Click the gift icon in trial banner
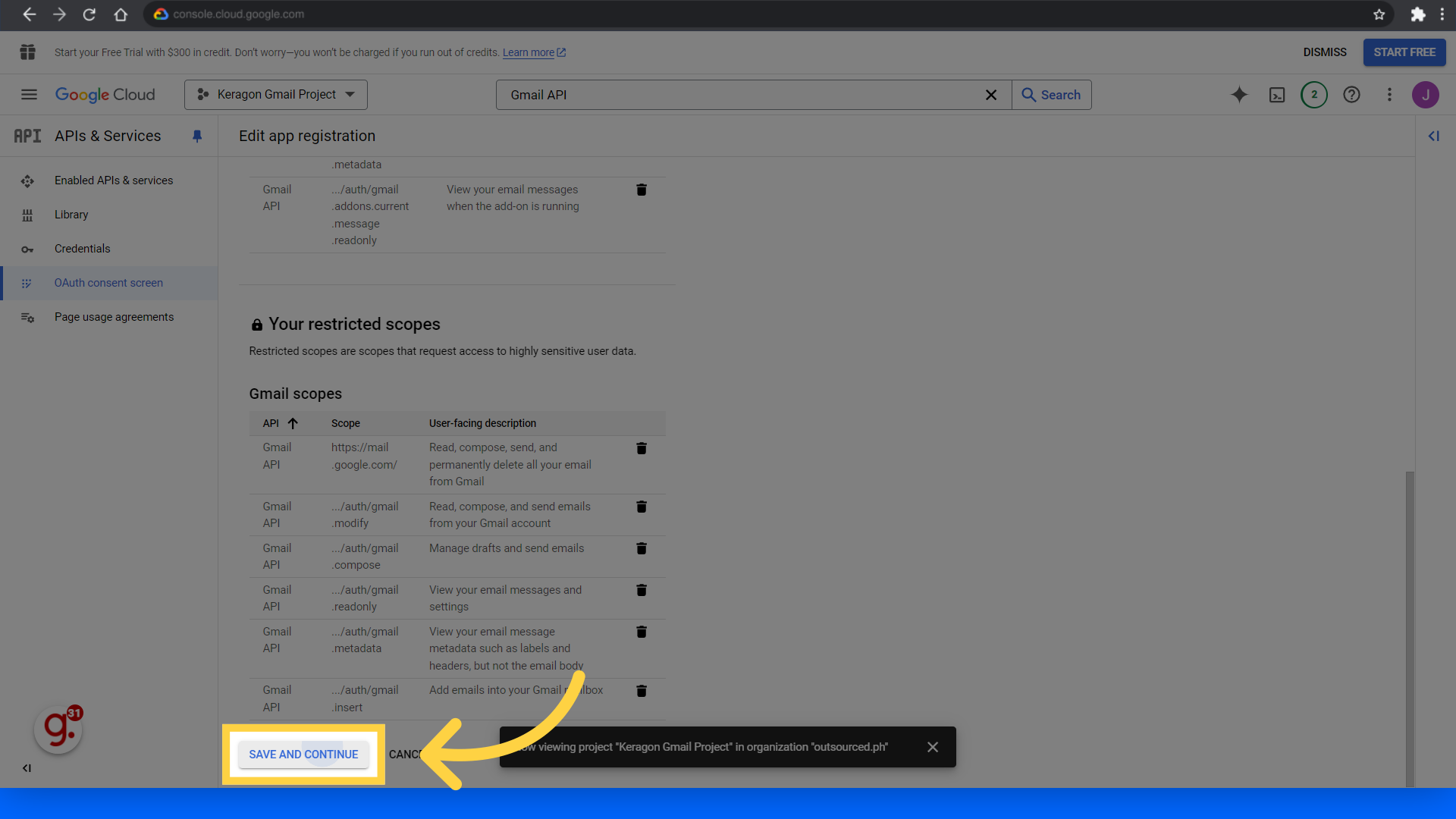Viewport: 1456px width, 819px height. click(x=28, y=52)
